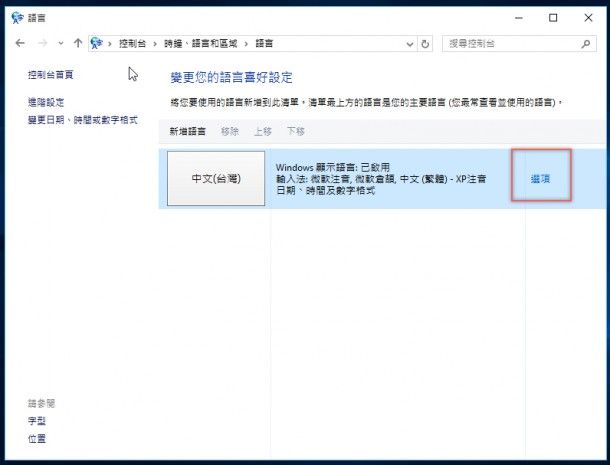The width and height of the screenshot is (610, 465).
Task: Open 變更日期、時間或數字格式 link
Action: coord(83,120)
